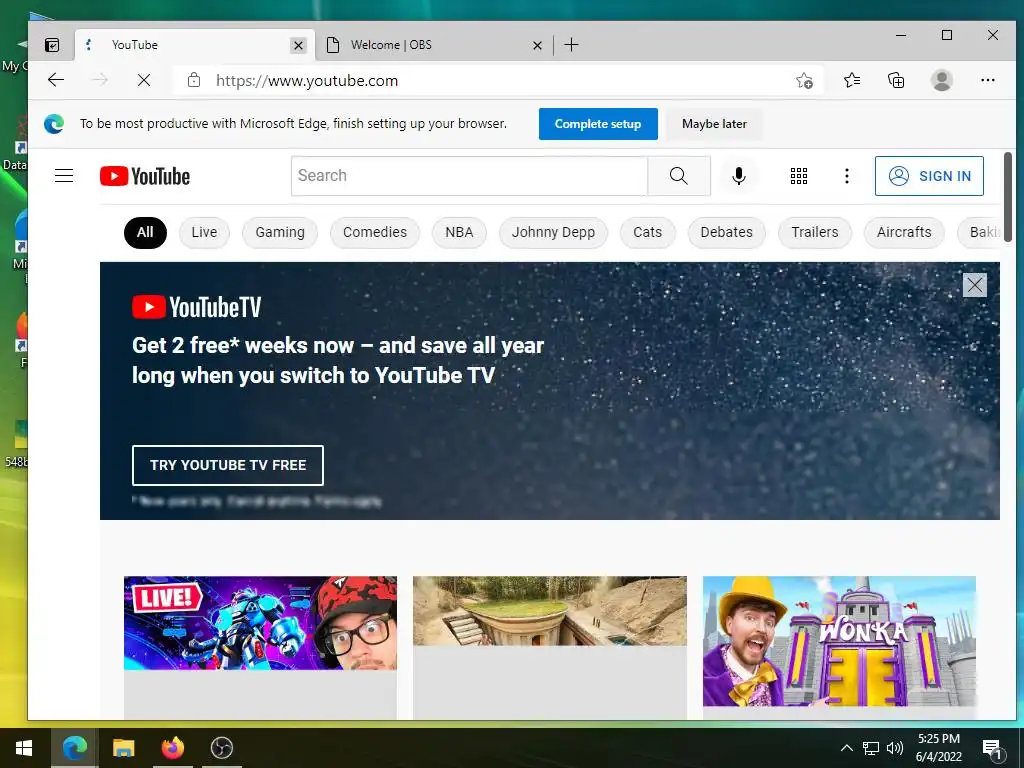The image size is (1024, 768).
Task: Click the Complete setup button
Action: 598,124
